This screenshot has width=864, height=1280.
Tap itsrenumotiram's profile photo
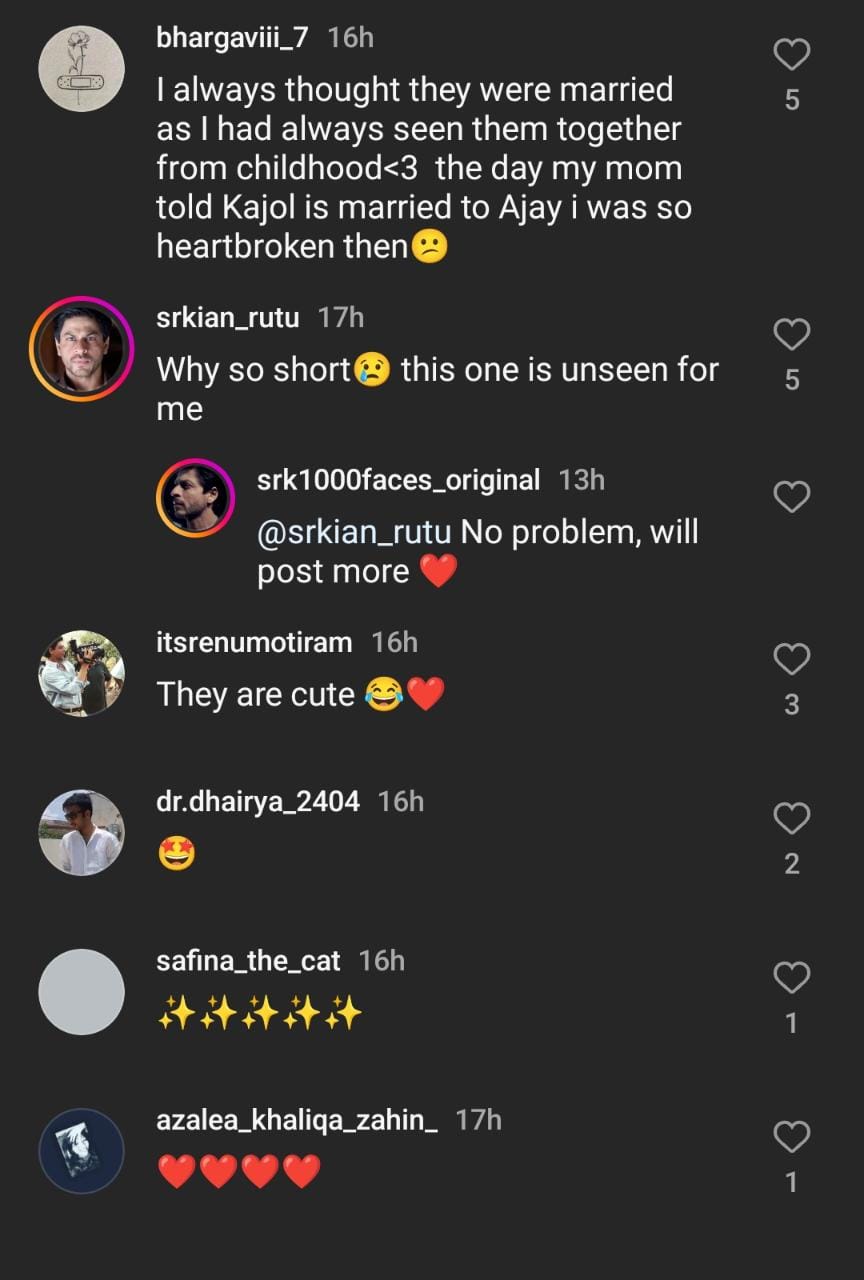tap(81, 673)
